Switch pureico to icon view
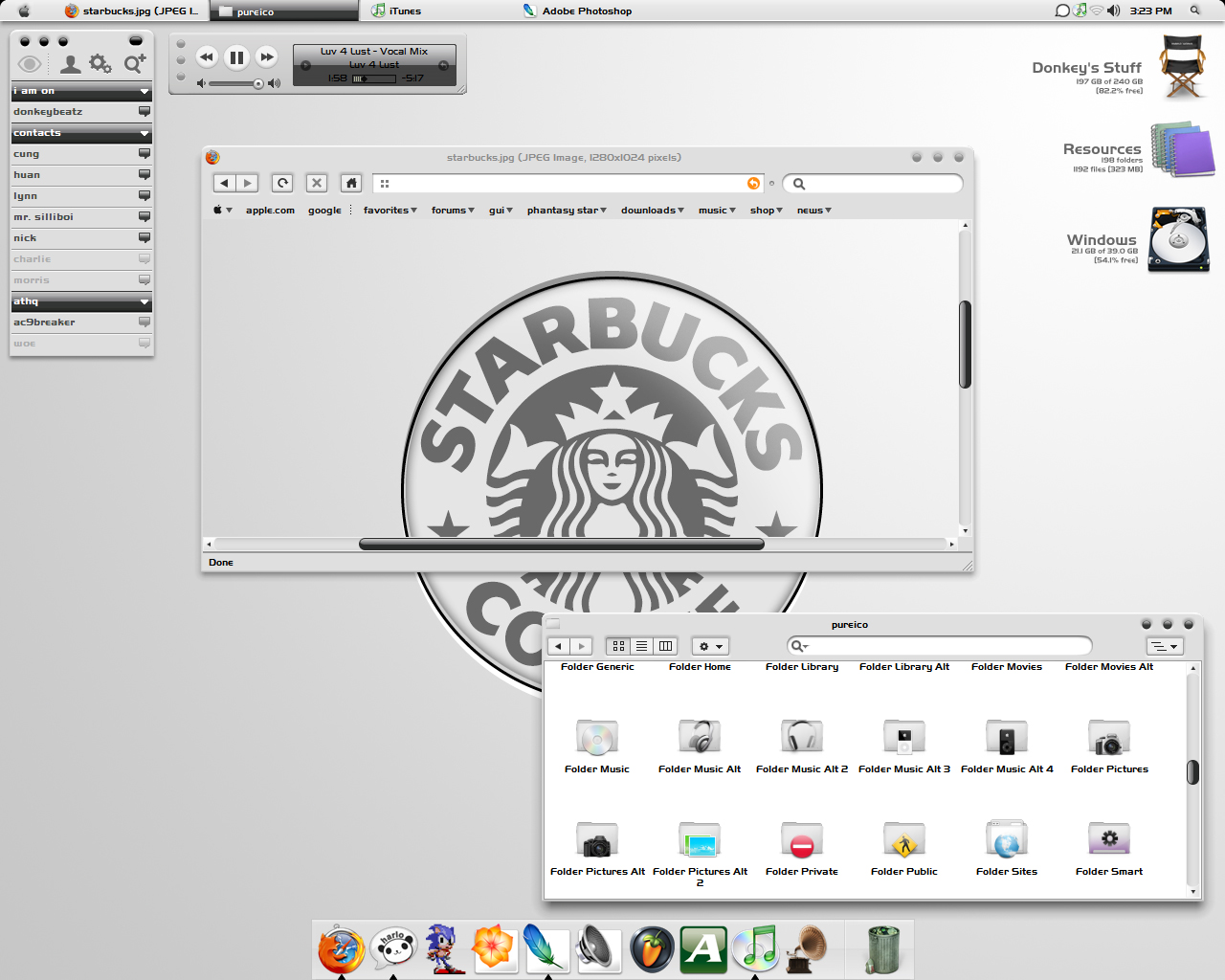 [618, 646]
